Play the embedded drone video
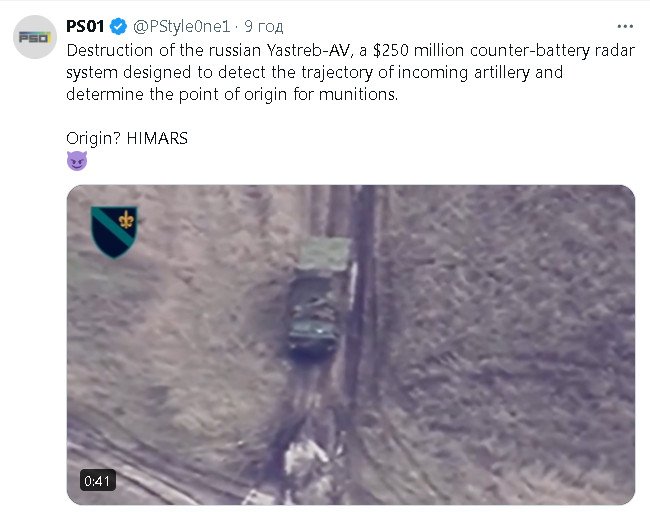 click(351, 345)
